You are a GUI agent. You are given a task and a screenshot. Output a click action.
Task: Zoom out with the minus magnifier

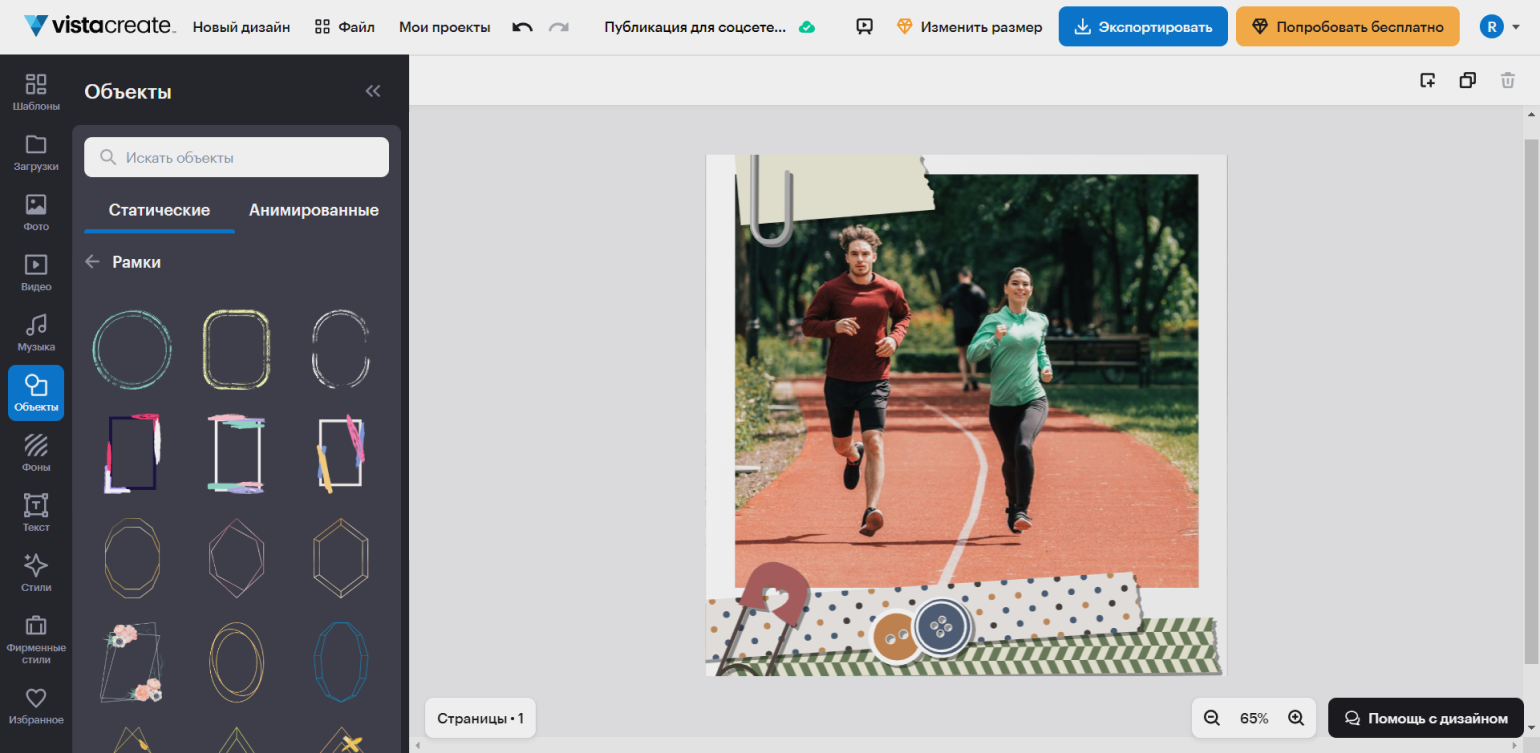[1212, 718]
